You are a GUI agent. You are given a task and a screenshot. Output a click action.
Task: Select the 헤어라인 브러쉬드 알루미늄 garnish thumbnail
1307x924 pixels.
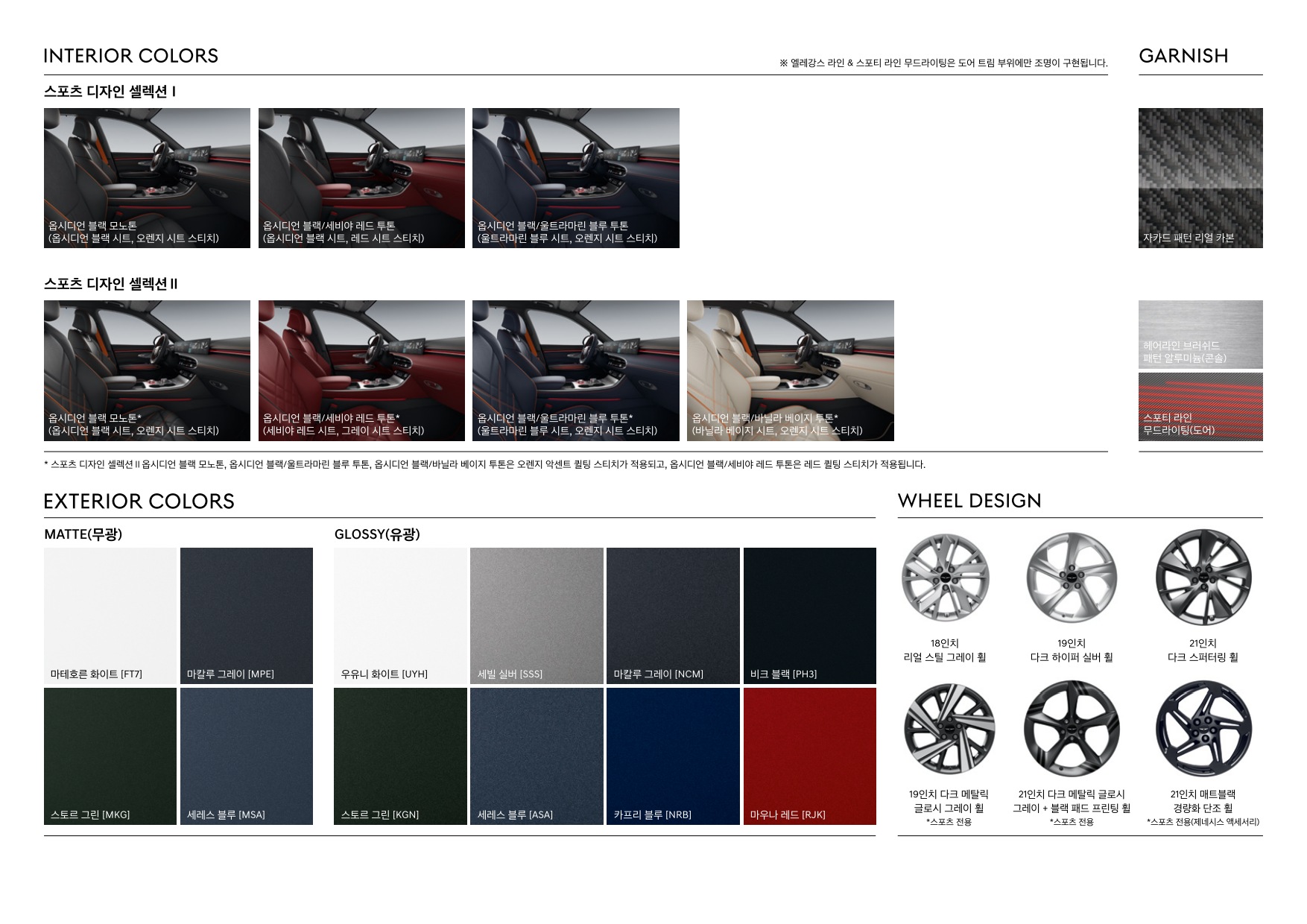pyautogui.click(x=1200, y=334)
